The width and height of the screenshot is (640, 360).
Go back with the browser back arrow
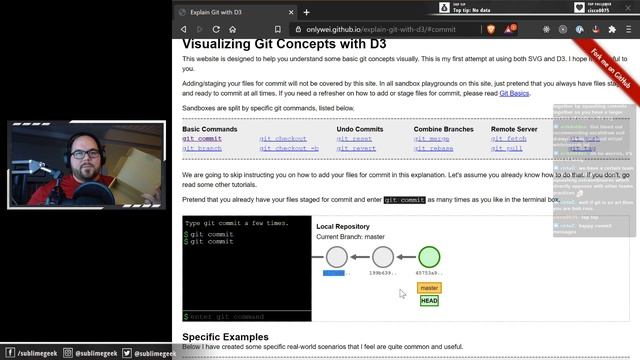[x=184, y=29]
